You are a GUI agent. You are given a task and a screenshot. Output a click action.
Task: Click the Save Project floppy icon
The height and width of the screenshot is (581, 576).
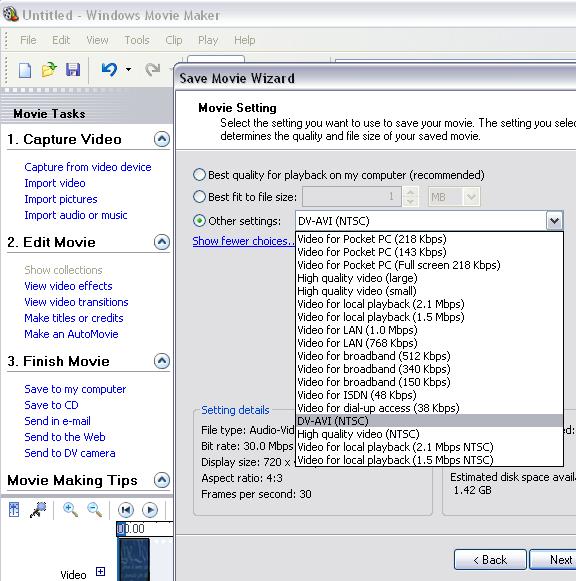[73, 69]
